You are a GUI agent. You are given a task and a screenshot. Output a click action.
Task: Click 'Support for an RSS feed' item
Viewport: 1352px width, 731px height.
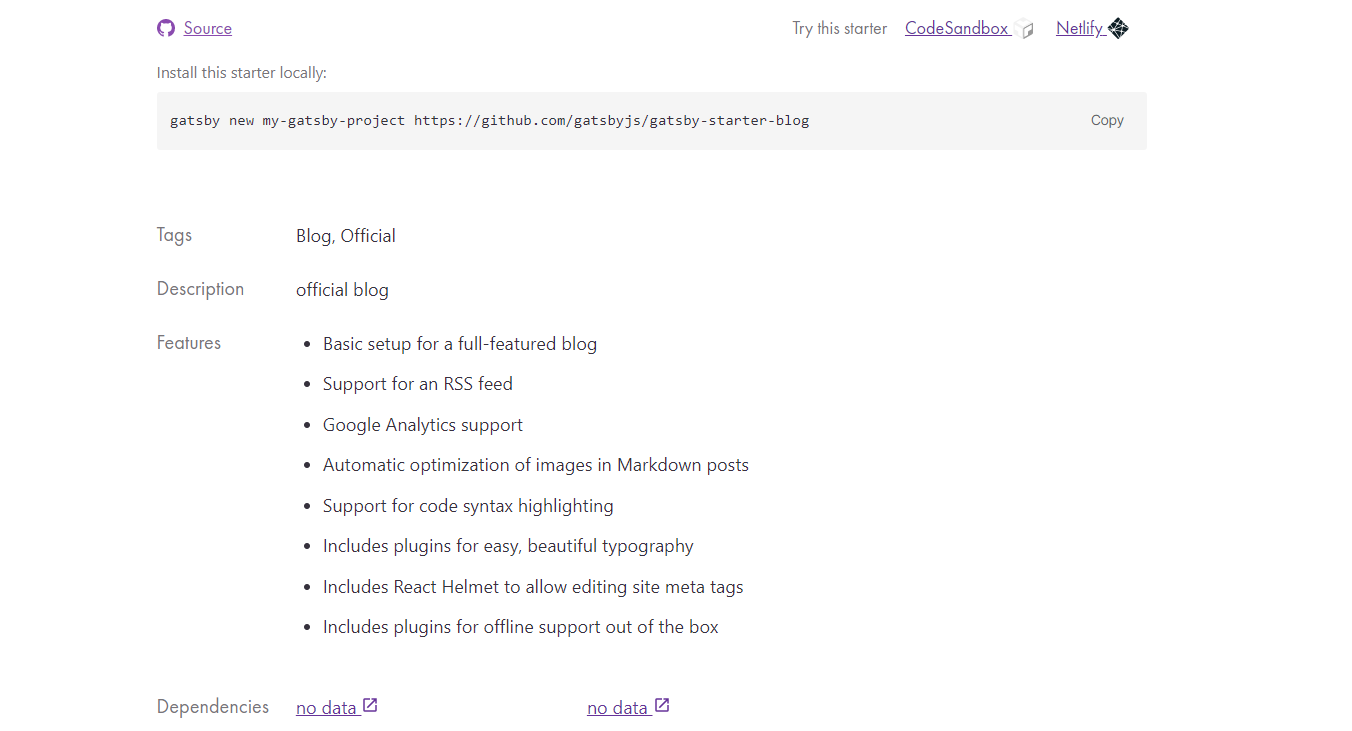(x=418, y=384)
